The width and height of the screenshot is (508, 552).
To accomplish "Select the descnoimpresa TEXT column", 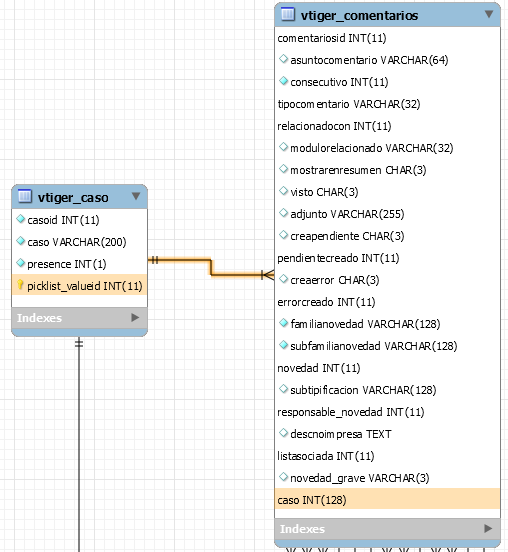I will (341, 434).
